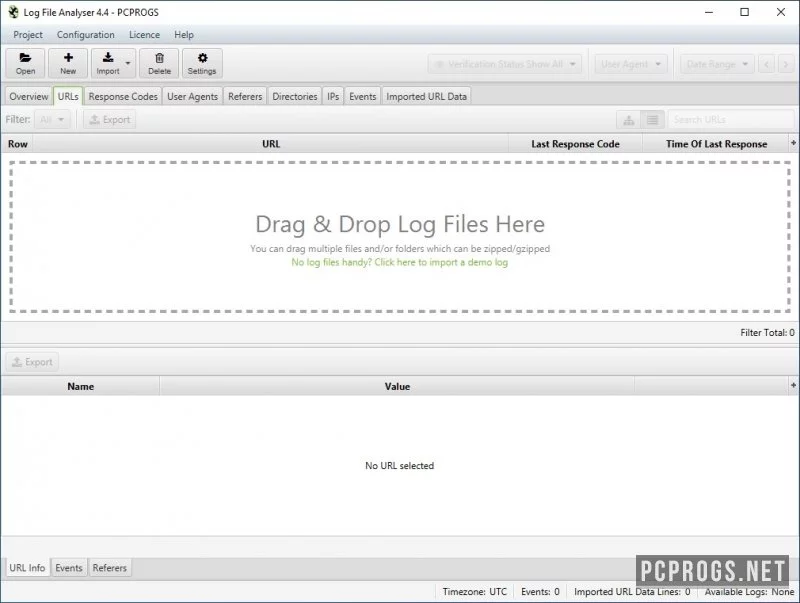800x603 pixels.
Task: Open the Project menu
Action: tap(28, 35)
